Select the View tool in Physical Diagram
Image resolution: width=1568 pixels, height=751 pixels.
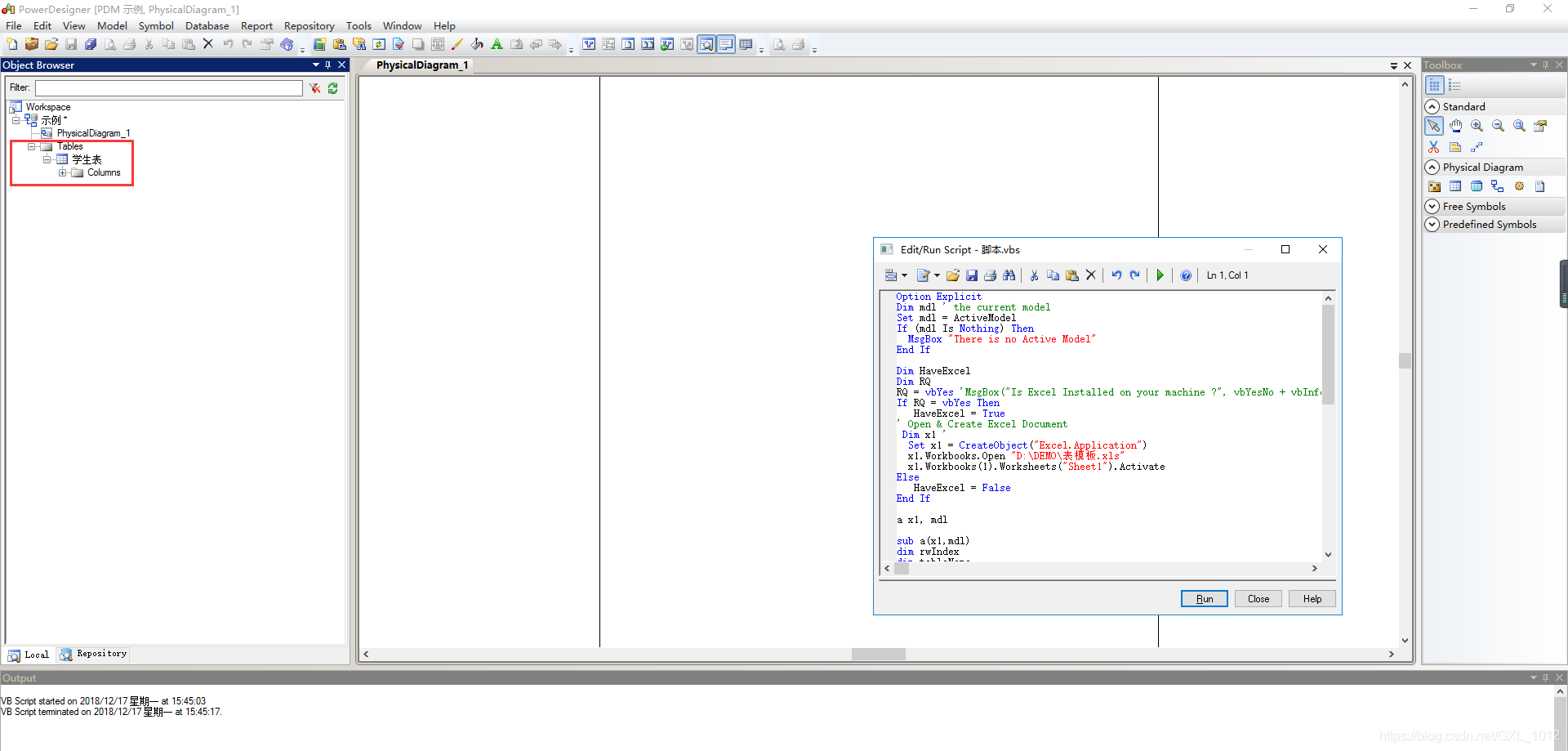click(x=1477, y=186)
